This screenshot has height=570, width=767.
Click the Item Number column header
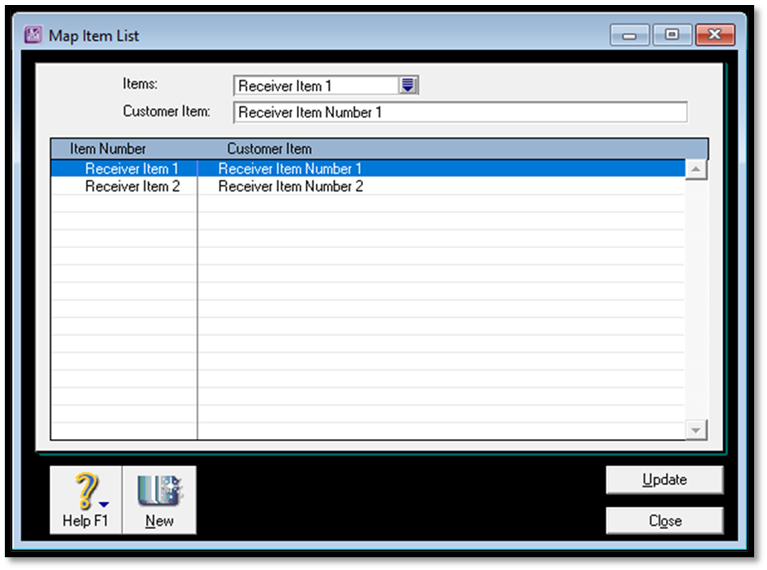[108, 149]
